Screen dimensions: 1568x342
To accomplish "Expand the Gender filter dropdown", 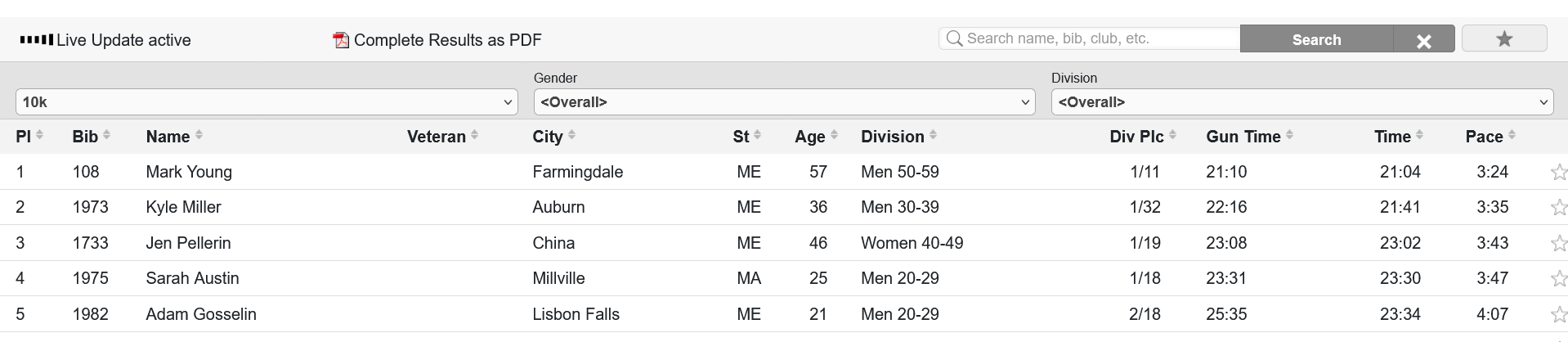I will coord(784,102).
